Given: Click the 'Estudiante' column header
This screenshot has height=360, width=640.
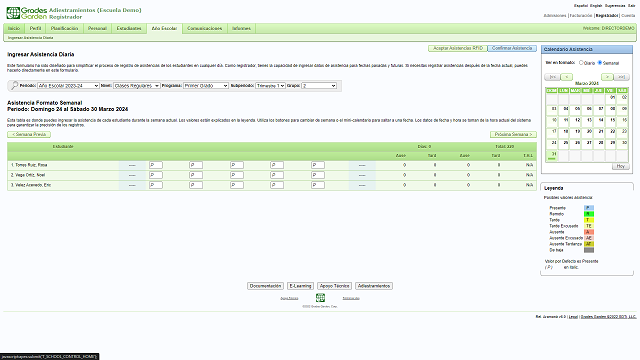Looking at the screenshot, I should [63, 147].
